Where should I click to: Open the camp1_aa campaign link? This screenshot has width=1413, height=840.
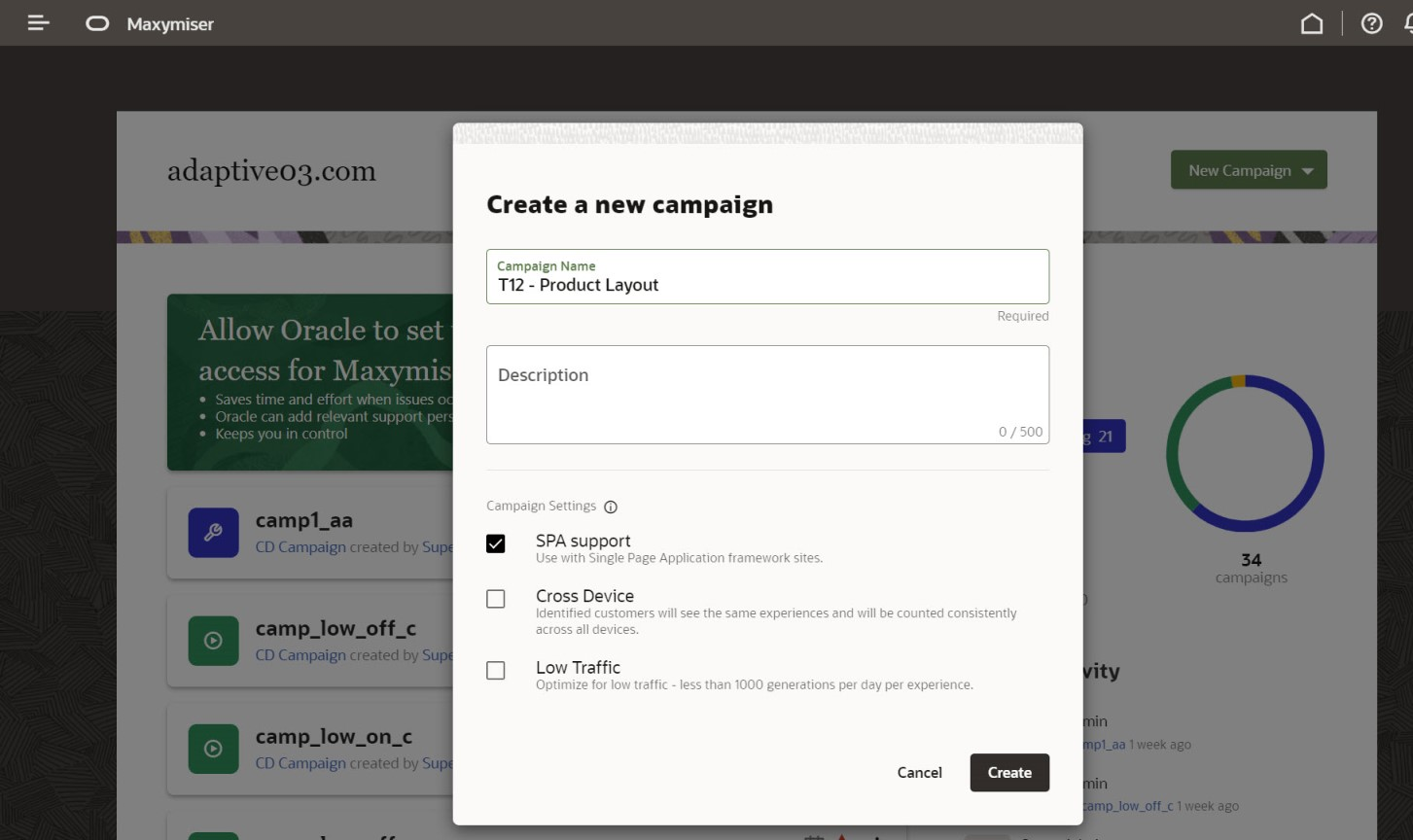(304, 520)
